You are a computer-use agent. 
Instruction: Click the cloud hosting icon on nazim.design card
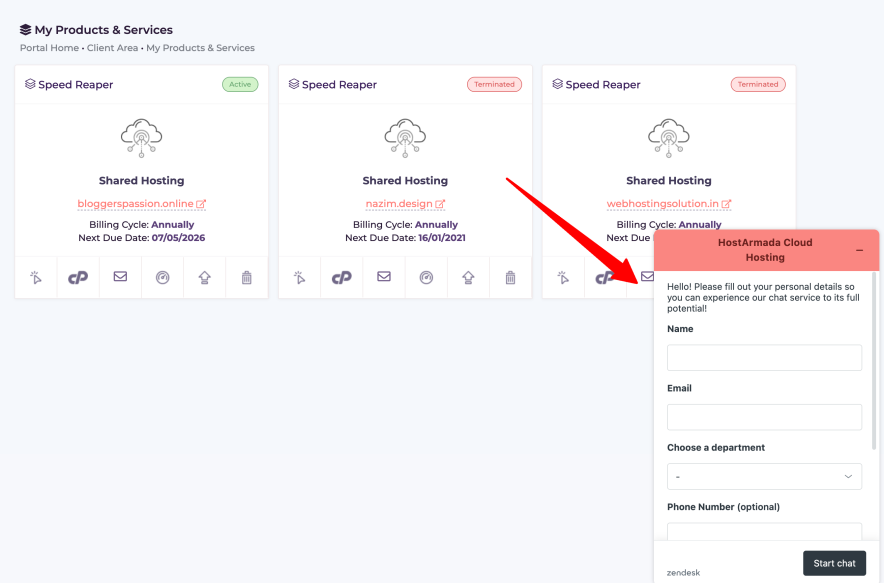click(x=405, y=138)
